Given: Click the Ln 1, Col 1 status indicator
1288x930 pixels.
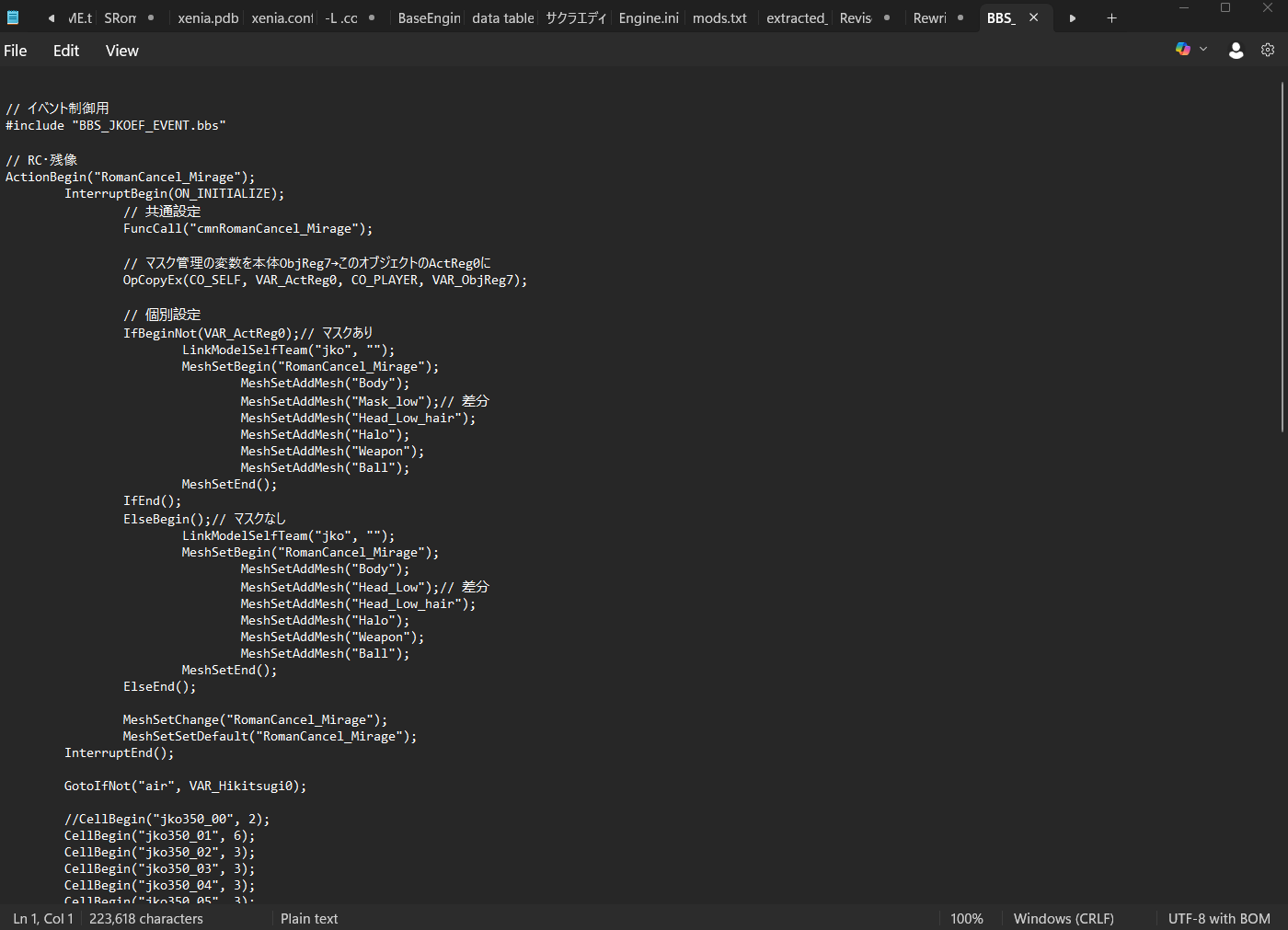Looking at the screenshot, I should (43, 918).
